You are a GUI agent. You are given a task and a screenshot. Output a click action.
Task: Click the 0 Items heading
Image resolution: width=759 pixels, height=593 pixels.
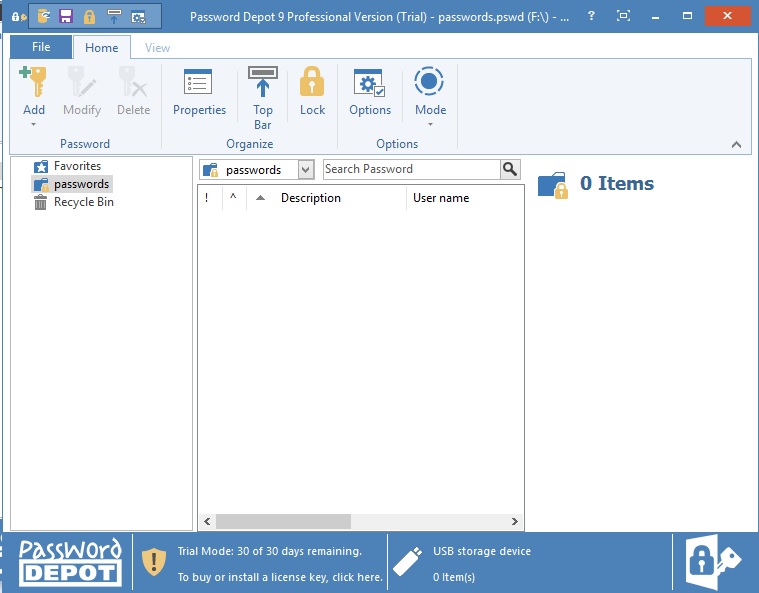617,183
